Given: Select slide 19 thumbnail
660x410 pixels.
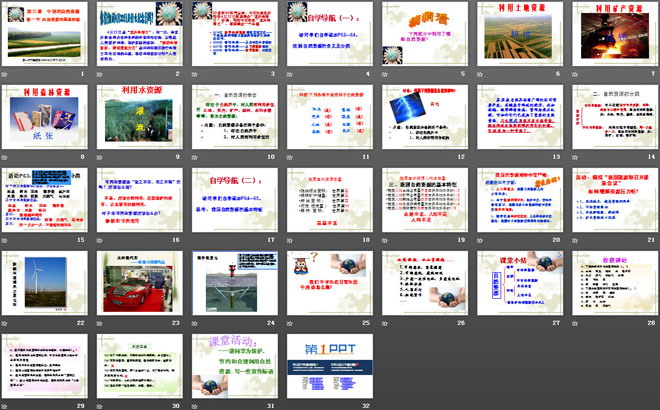Looking at the screenshot, I should (x=425, y=200).
